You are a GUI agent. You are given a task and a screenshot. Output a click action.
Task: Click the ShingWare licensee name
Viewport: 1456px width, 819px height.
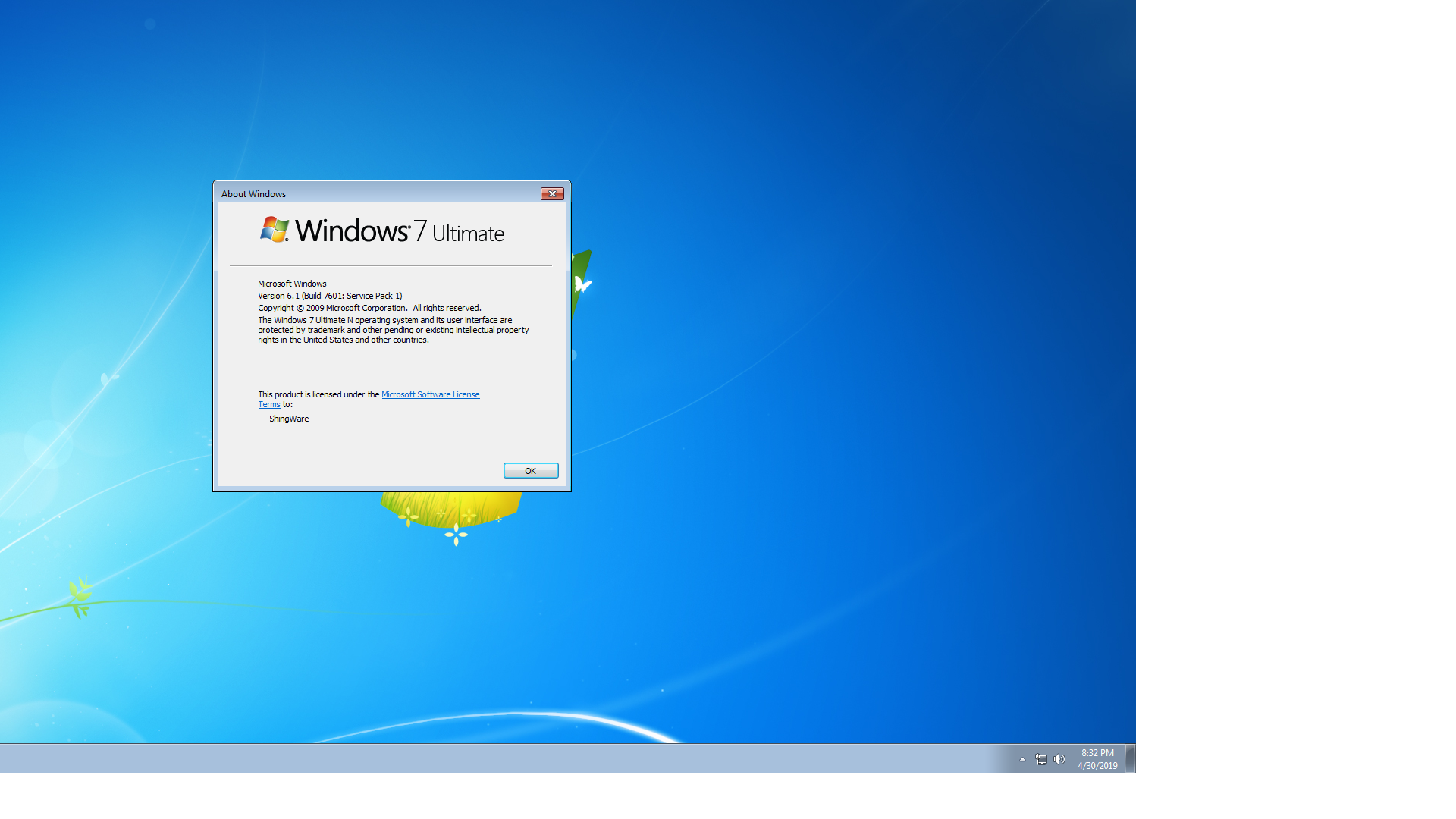289,419
